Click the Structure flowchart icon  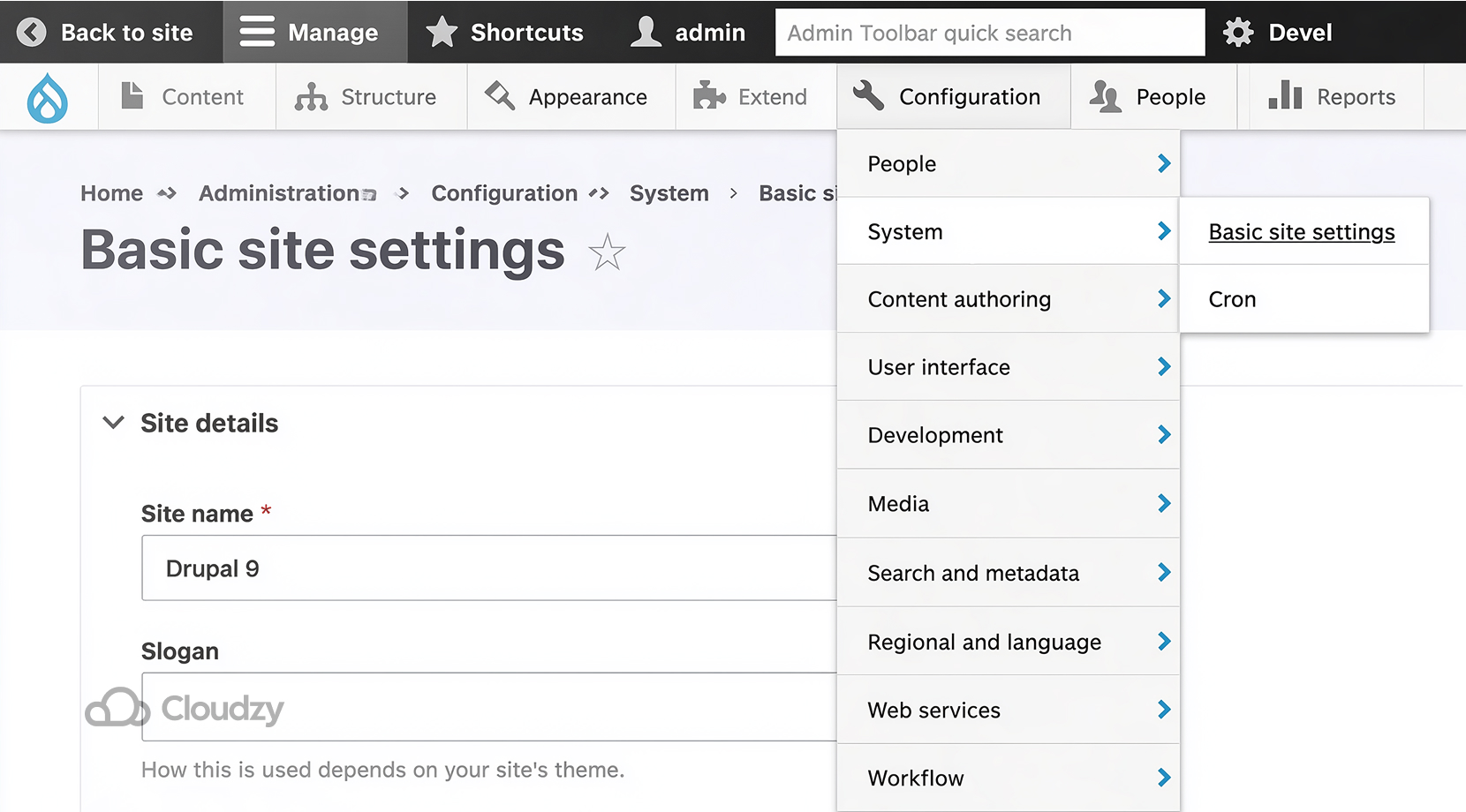coord(313,96)
